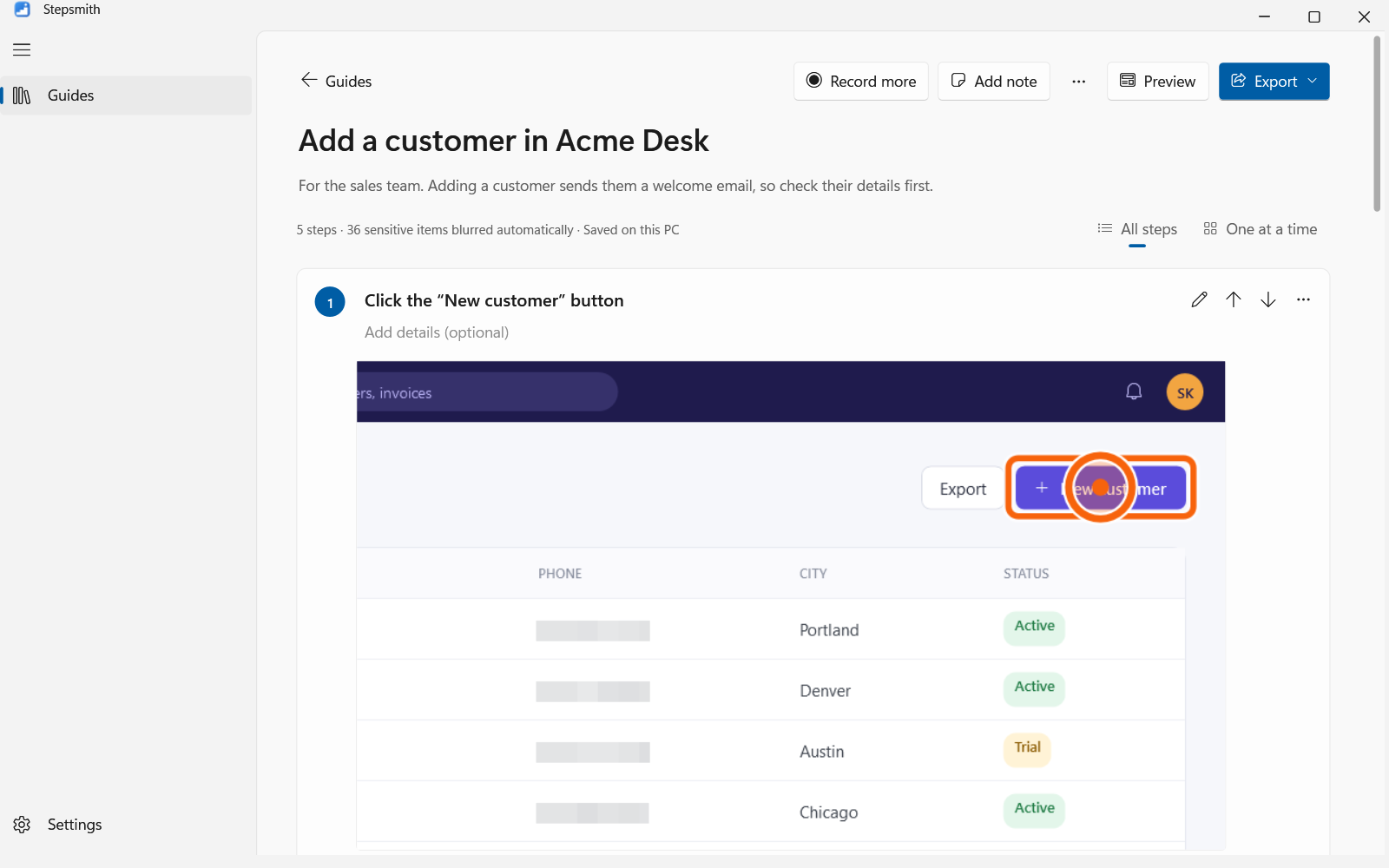The image size is (1389, 868).
Task: Click the Record more button
Action: coord(861,81)
